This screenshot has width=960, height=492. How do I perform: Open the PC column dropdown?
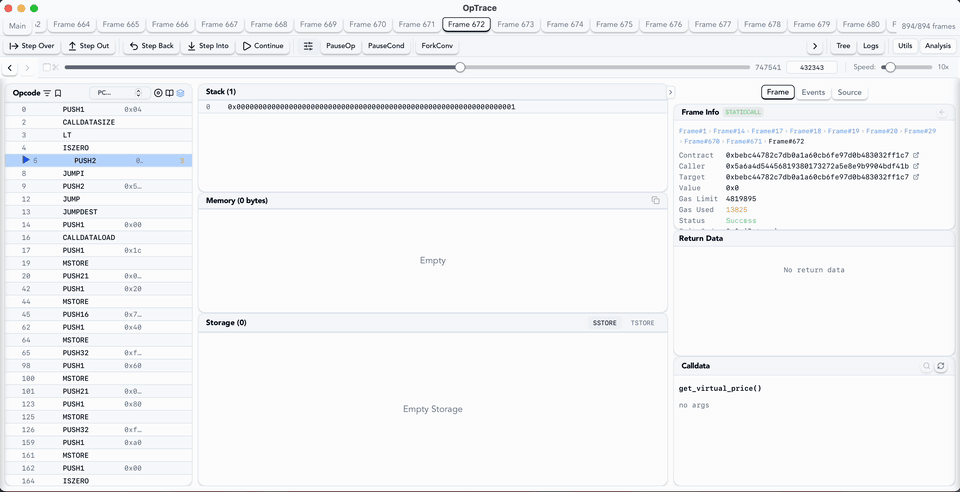119,93
